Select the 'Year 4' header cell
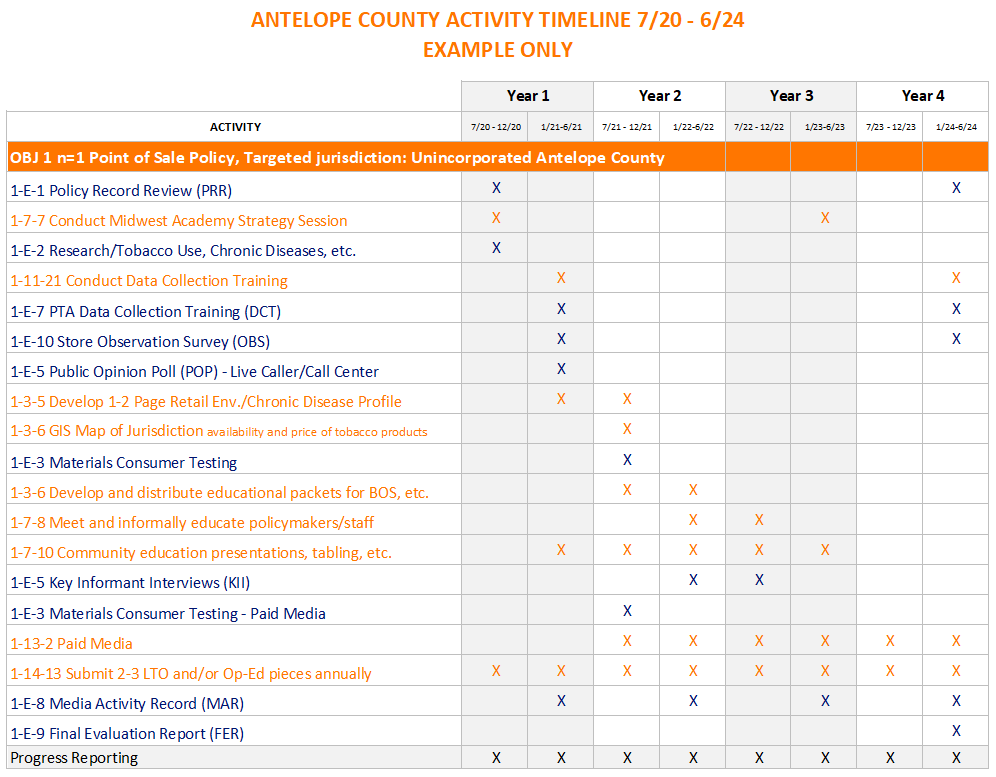Image resolution: width=996 pixels, height=777 pixels. (x=922, y=96)
